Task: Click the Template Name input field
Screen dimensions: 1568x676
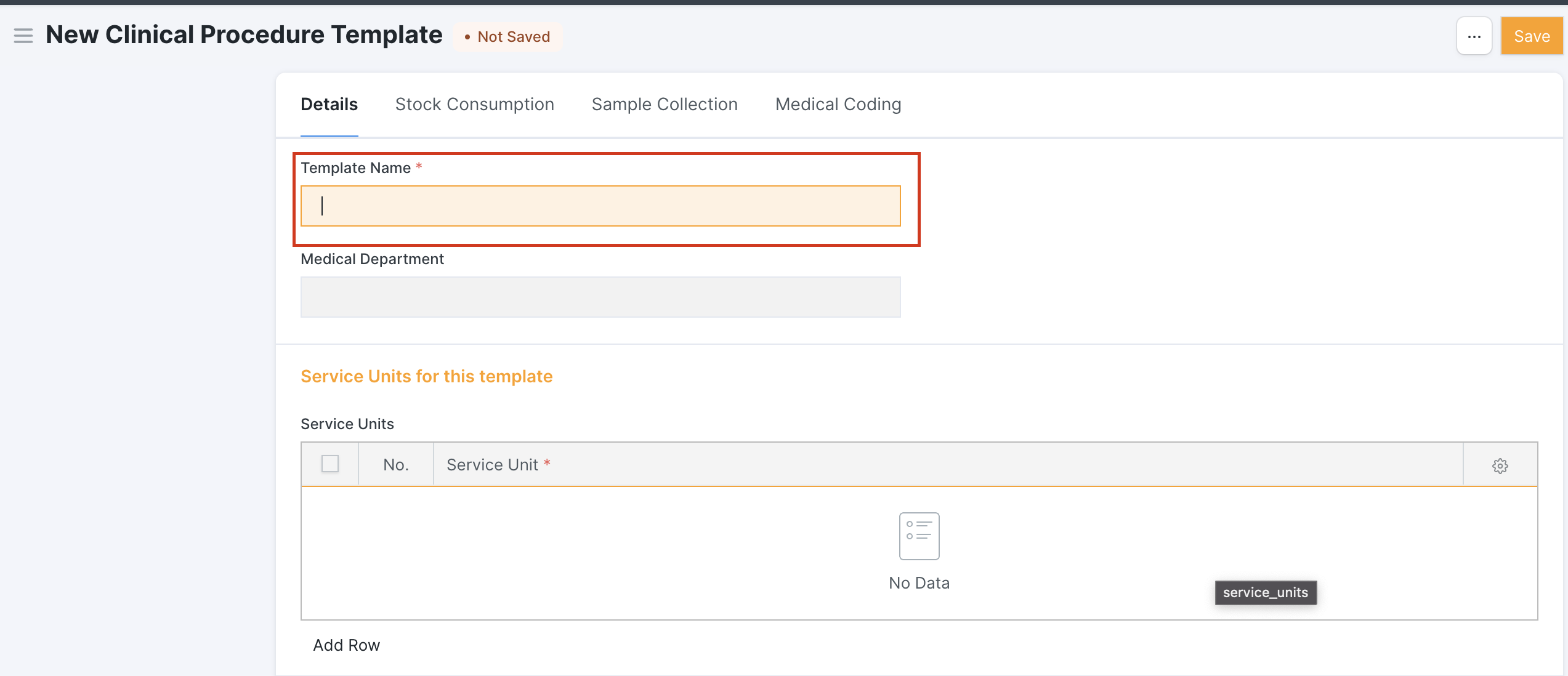Action: (x=601, y=206)
